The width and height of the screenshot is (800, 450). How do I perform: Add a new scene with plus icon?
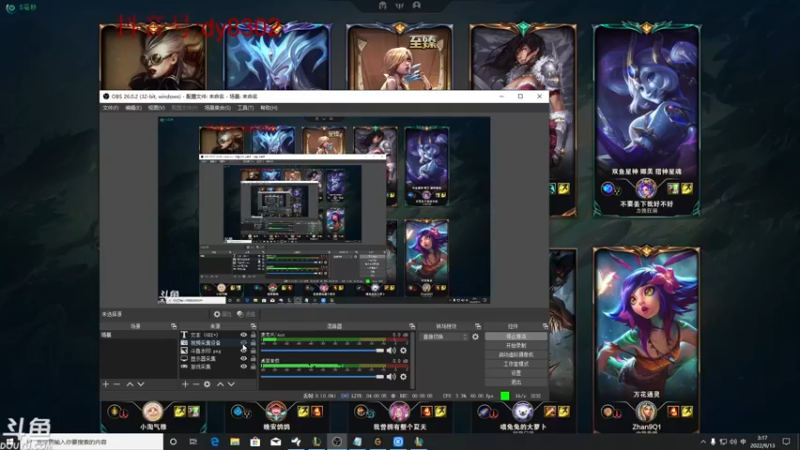pos(106,384)
